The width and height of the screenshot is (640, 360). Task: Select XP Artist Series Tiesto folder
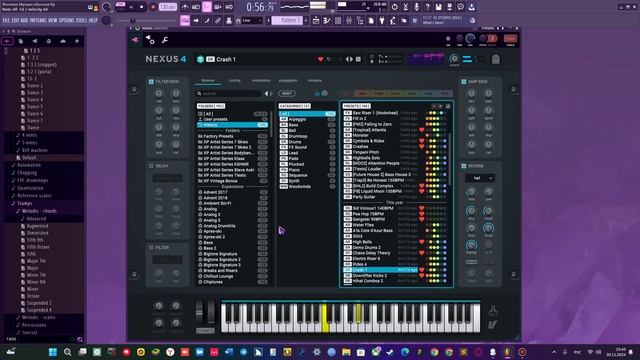click(x=232, y=175)
